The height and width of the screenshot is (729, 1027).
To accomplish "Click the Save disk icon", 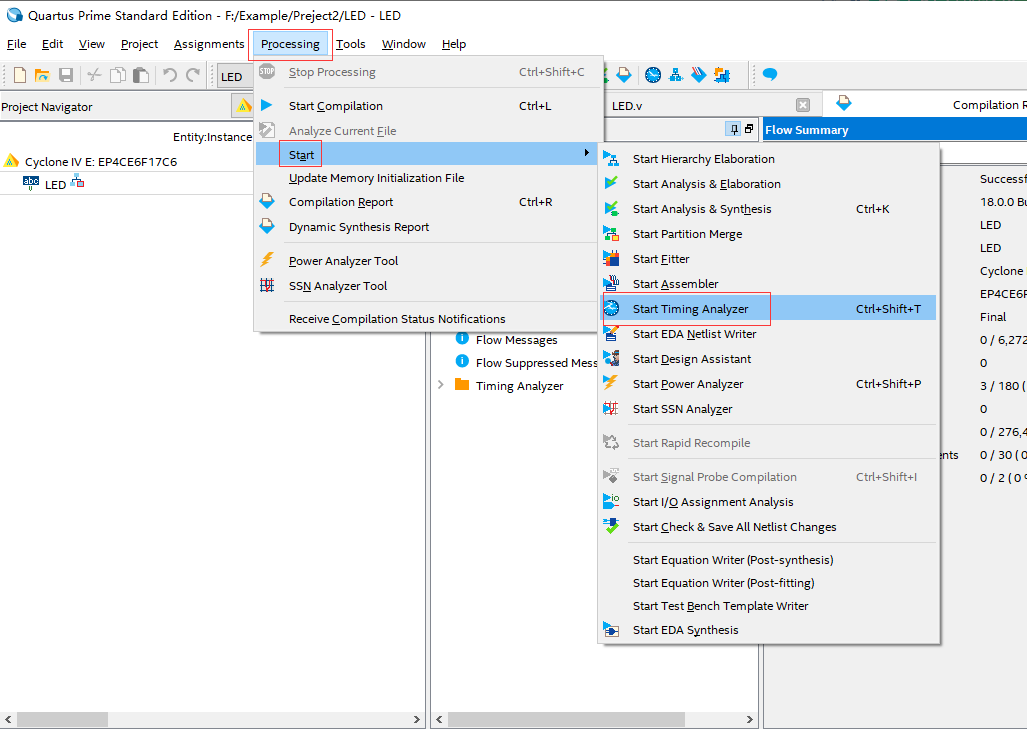I will (x=65, y=75).
